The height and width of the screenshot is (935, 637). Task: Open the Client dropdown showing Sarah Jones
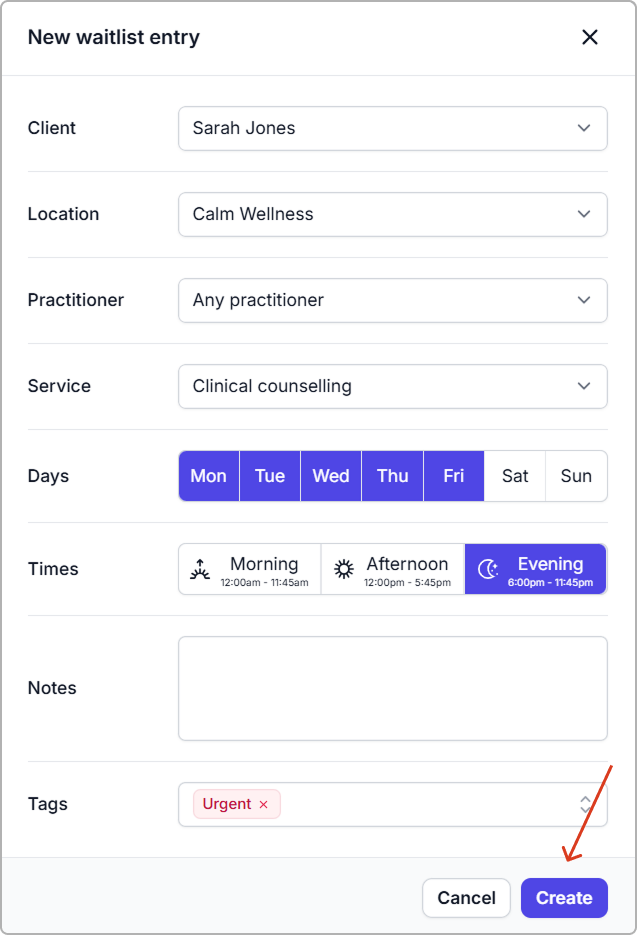tap(392, 128)
